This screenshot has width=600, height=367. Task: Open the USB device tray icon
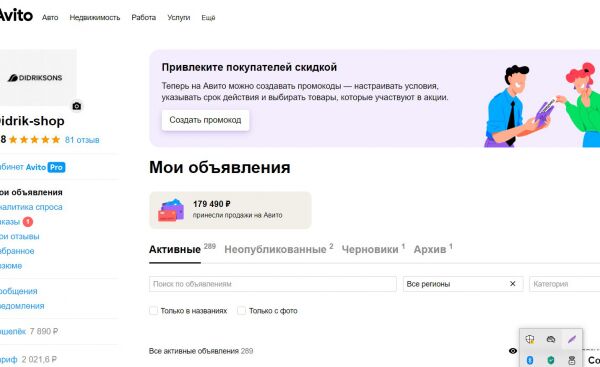pyautogui.click(x=572, y=360)
